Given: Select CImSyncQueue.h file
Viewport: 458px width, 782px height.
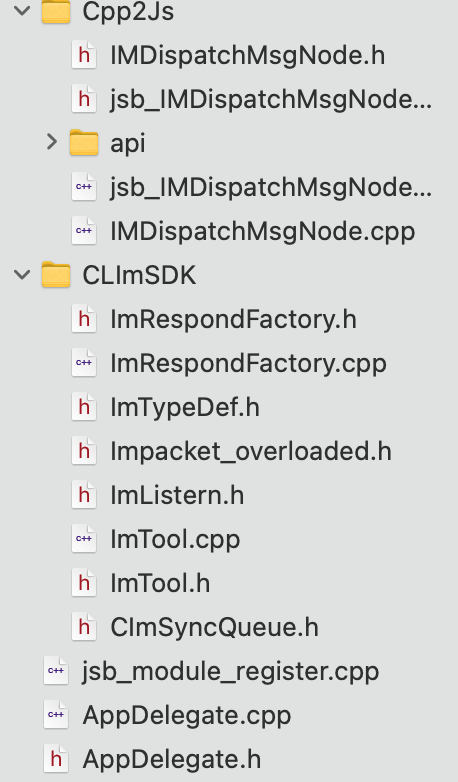Looking at the screenshot, I should (215, 627).
